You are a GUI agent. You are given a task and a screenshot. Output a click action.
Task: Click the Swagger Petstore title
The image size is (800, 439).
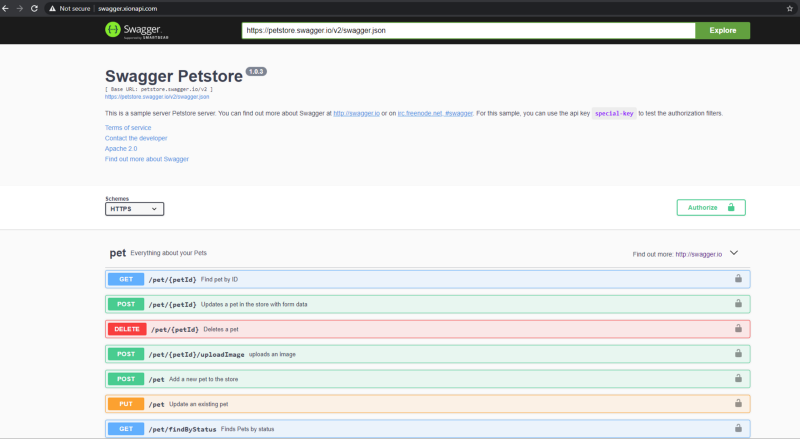(174, 76)
